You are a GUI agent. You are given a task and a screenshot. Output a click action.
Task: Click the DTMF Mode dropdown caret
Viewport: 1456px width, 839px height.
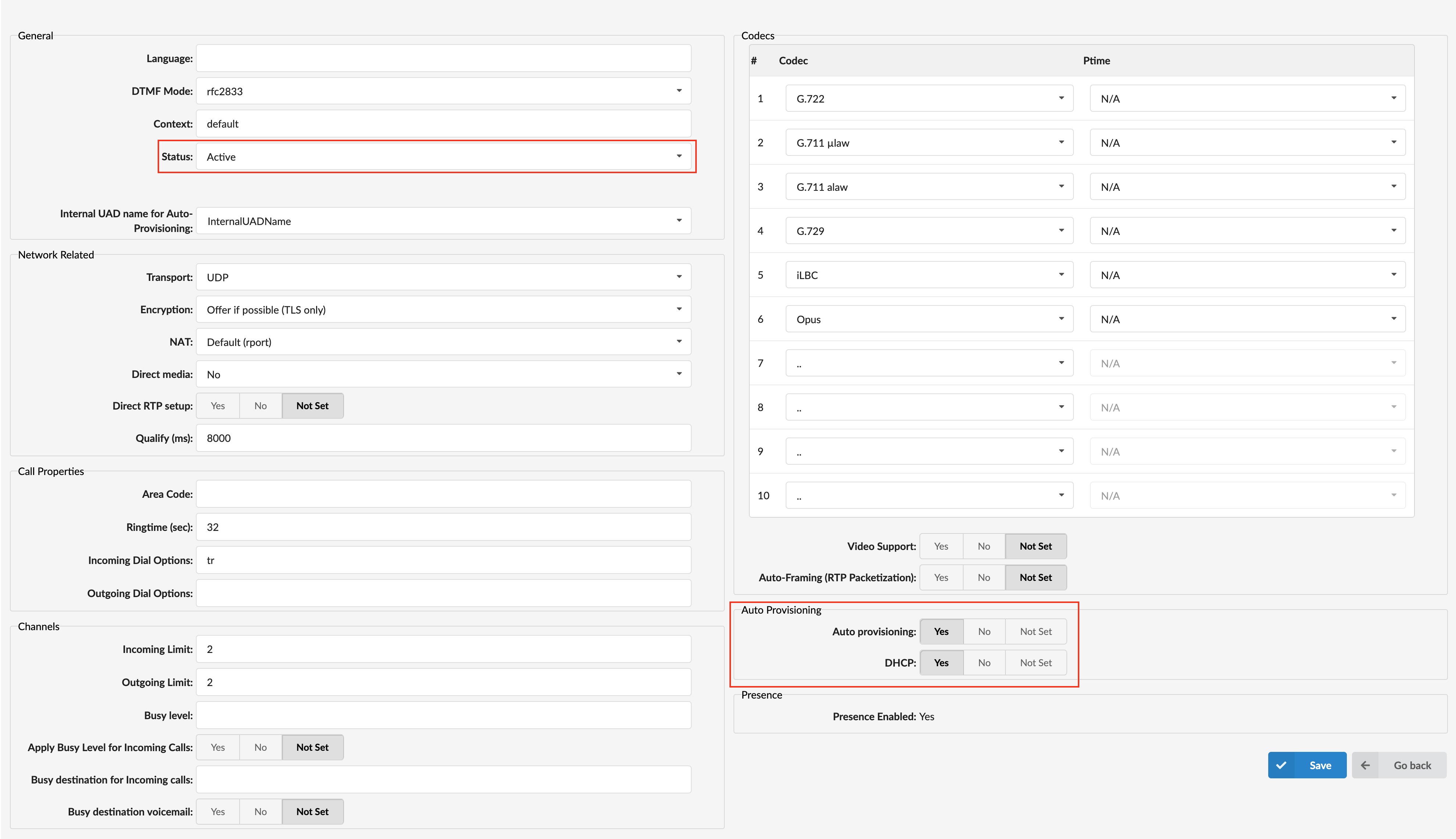[679, 91]
